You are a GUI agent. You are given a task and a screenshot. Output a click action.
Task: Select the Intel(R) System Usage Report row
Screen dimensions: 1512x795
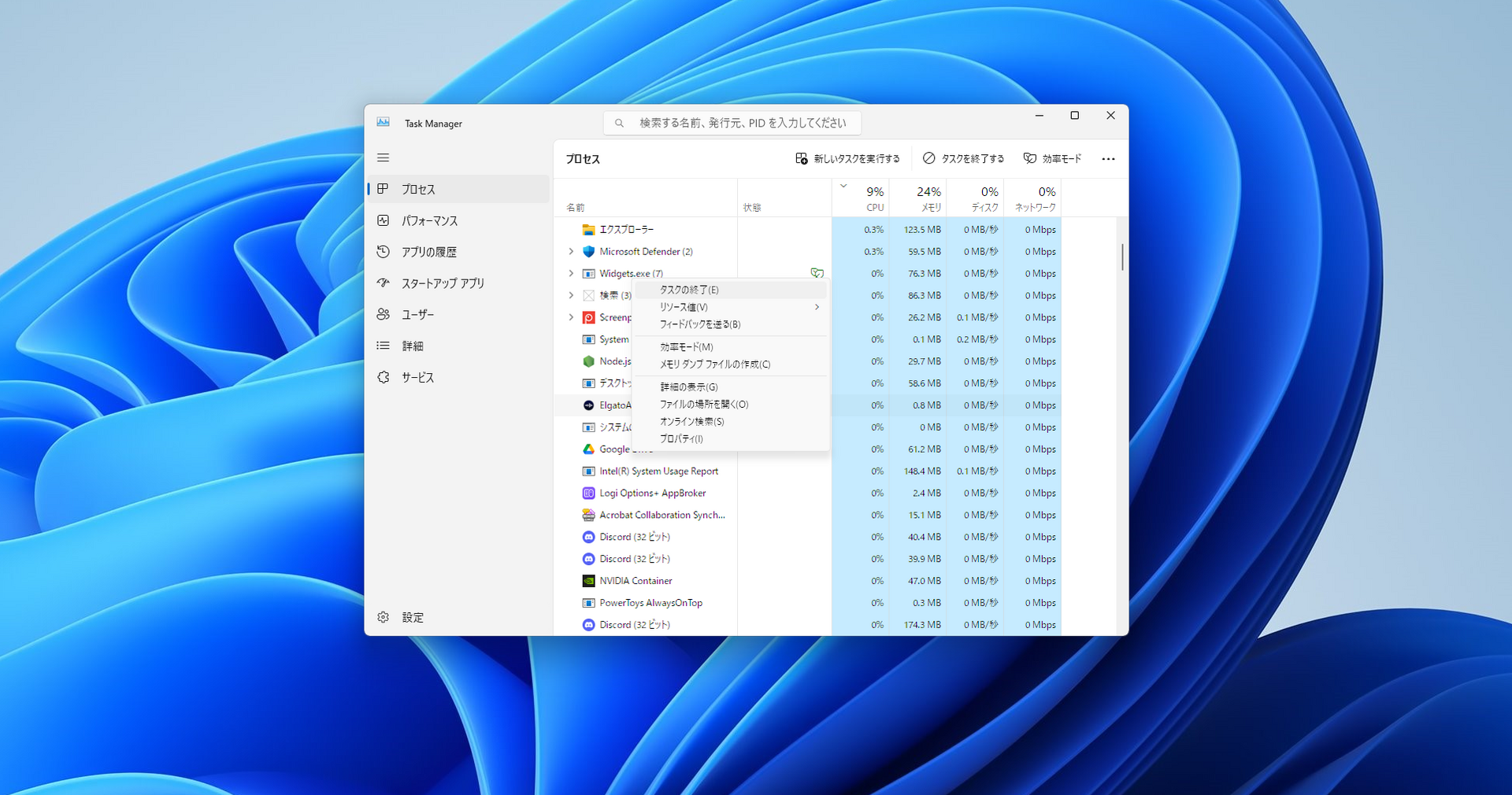[x=808, y=471]
